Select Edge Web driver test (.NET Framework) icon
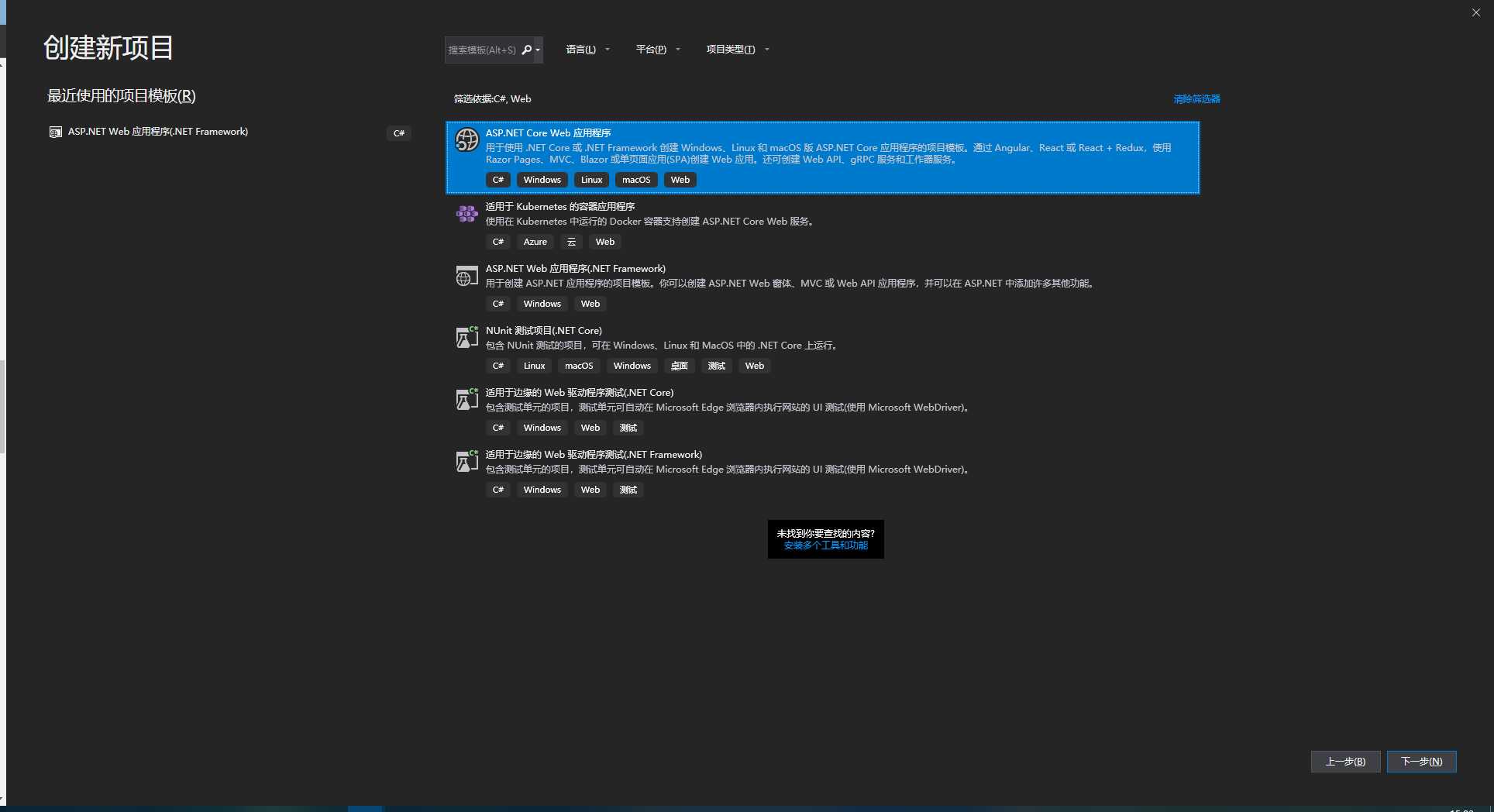The height and width of the screenshot is (812, 1494). (x=466, y=461)
